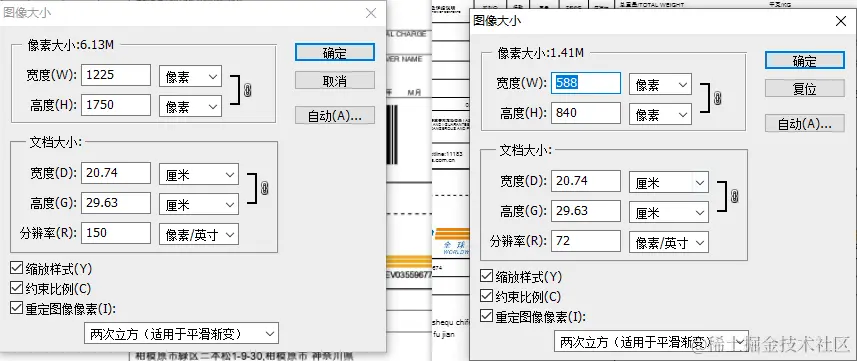Open height 厘米 unit dropdown in left dialog

tap(199, 204)
